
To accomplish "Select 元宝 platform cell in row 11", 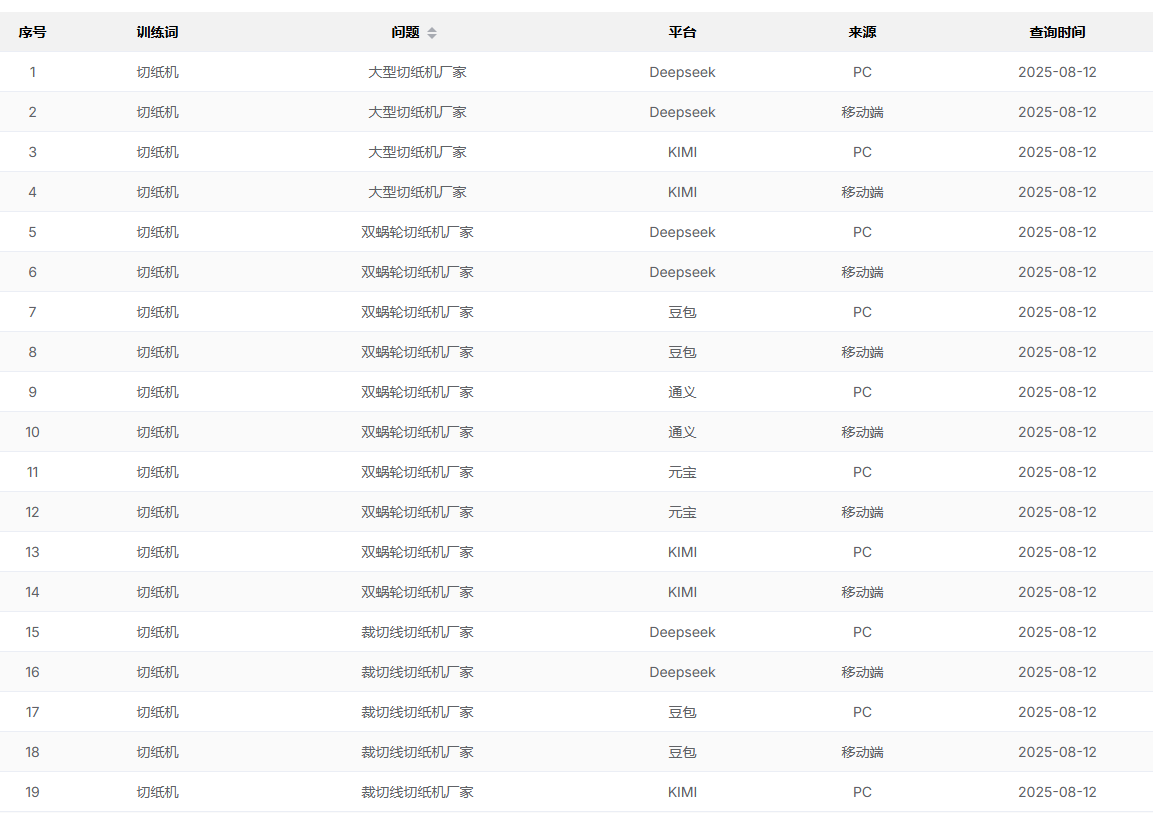I will 682,472.
